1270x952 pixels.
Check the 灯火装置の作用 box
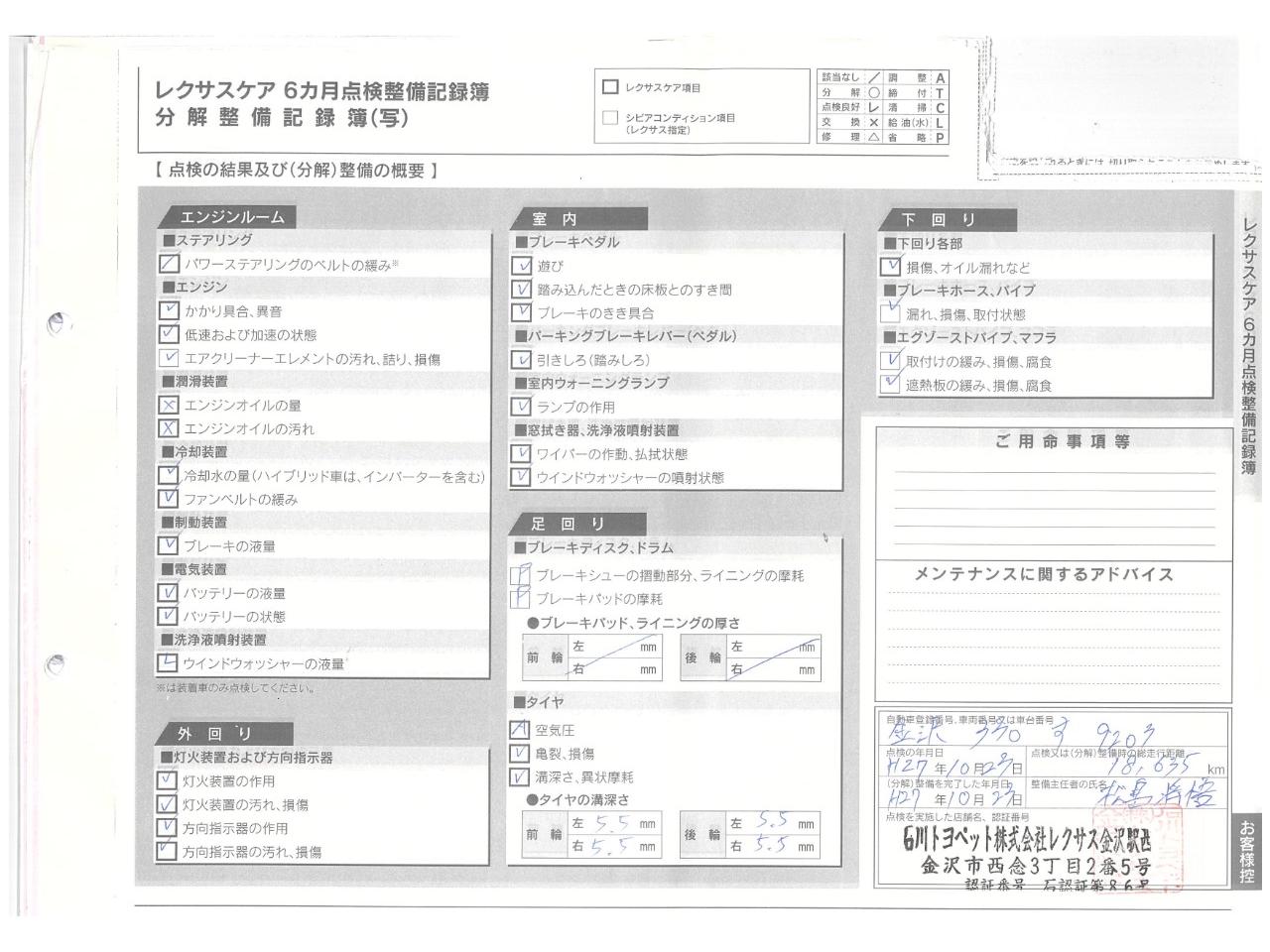[x=167, y=780]
